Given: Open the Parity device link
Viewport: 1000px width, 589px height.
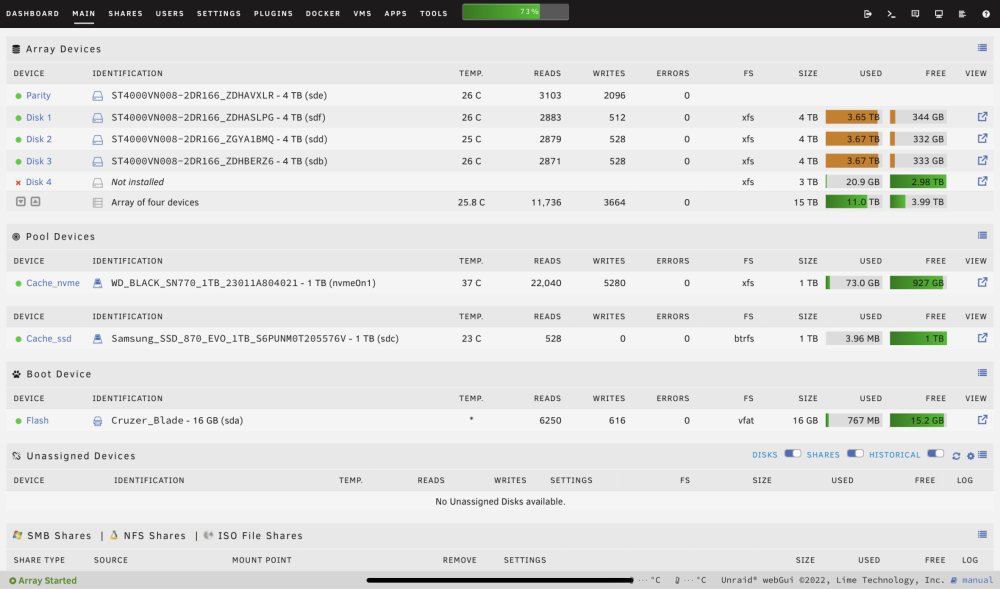Looking at the screenshot, I should [38, 96].
